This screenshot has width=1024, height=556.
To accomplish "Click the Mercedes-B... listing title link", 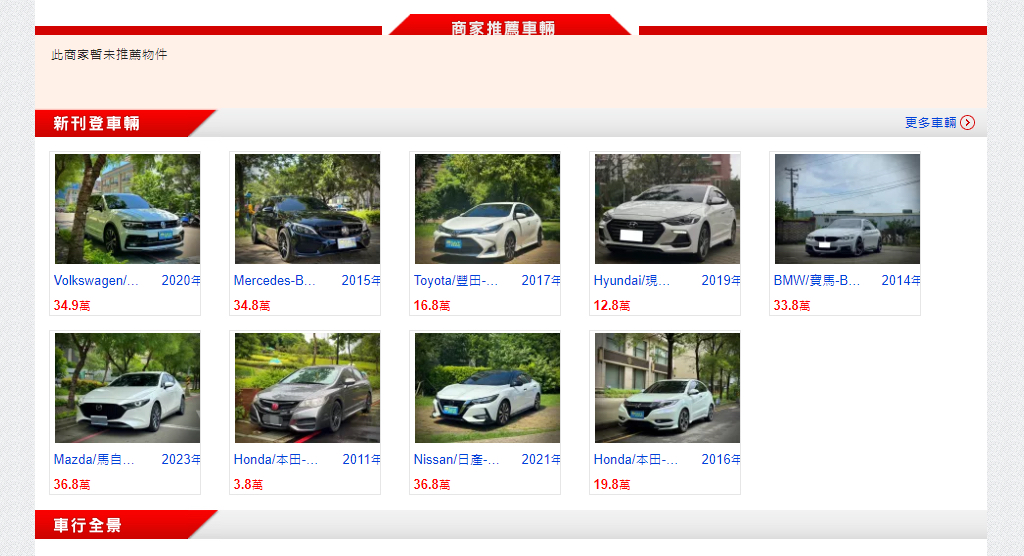I will point(274,280).
